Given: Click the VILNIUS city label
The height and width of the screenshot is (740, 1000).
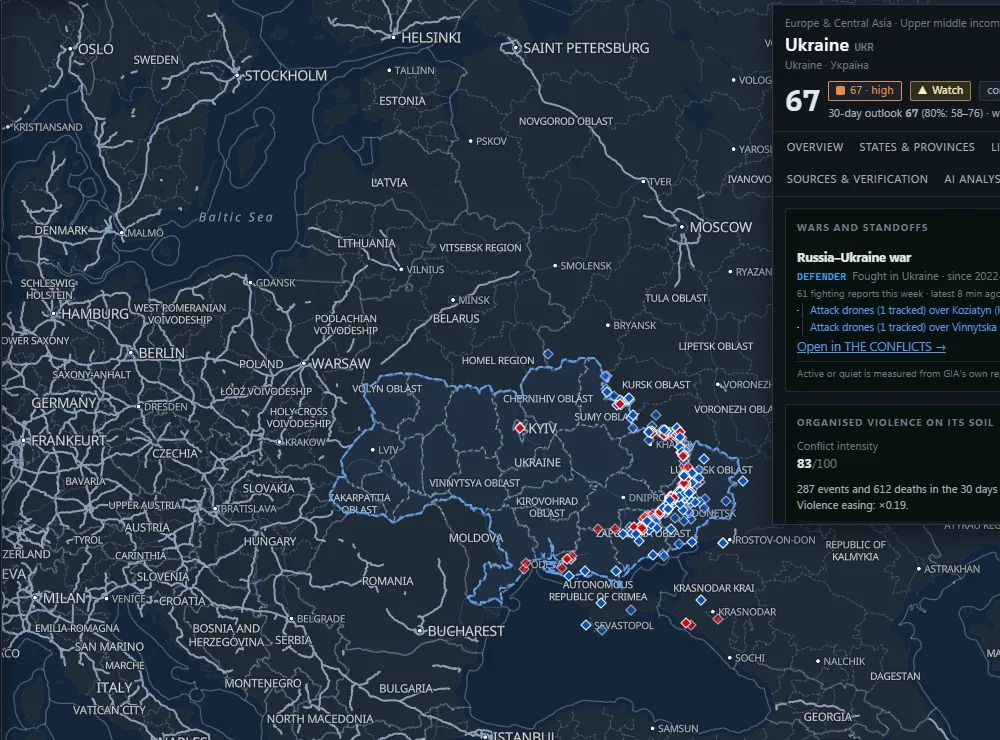Looking at the screenshot, I should coord(425,269).
